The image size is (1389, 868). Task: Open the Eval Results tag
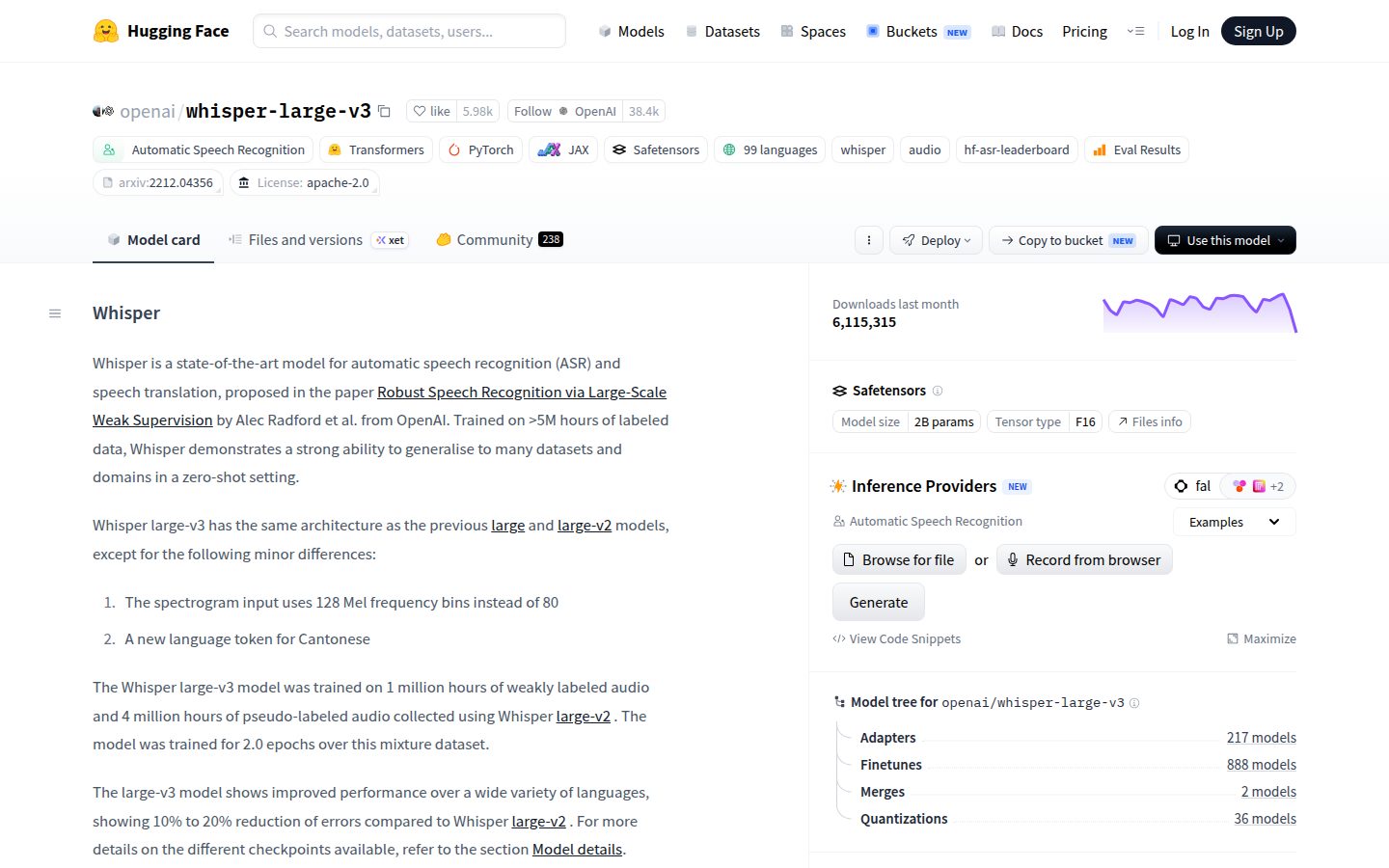(x=1136, y=149)
